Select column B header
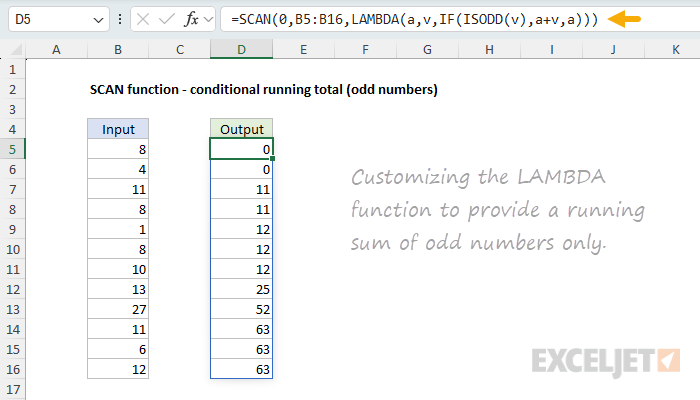The width and height of the screenshot is (700, 400). [x=117, y=49]
